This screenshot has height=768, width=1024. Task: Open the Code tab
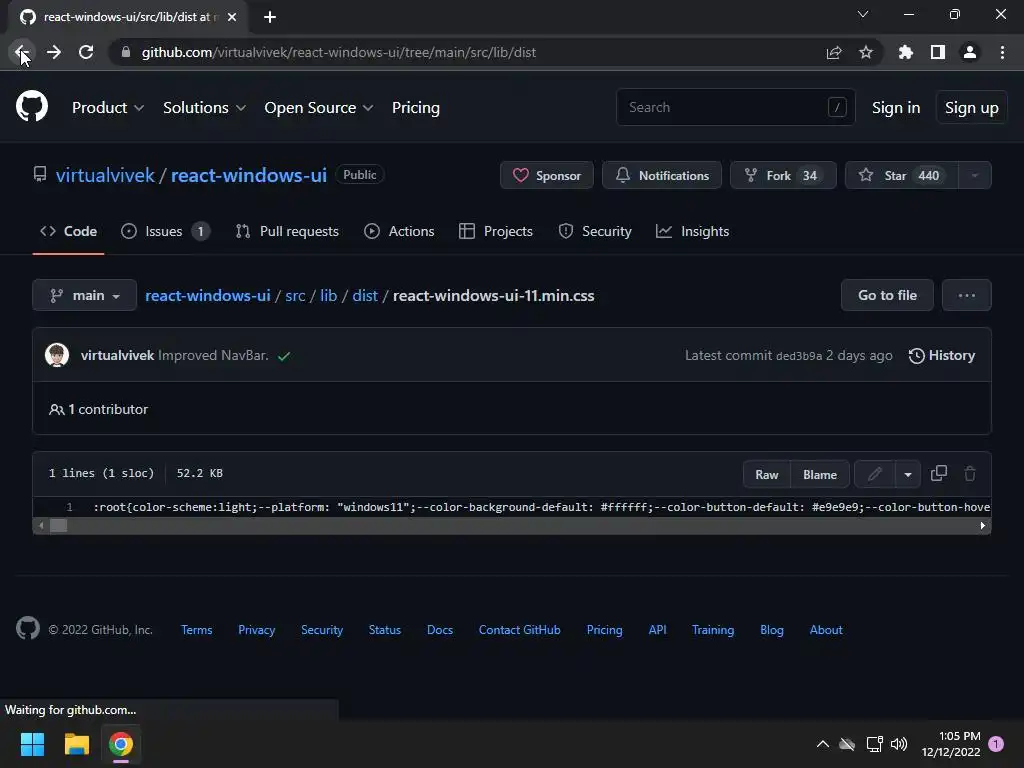tap(69, 231)
